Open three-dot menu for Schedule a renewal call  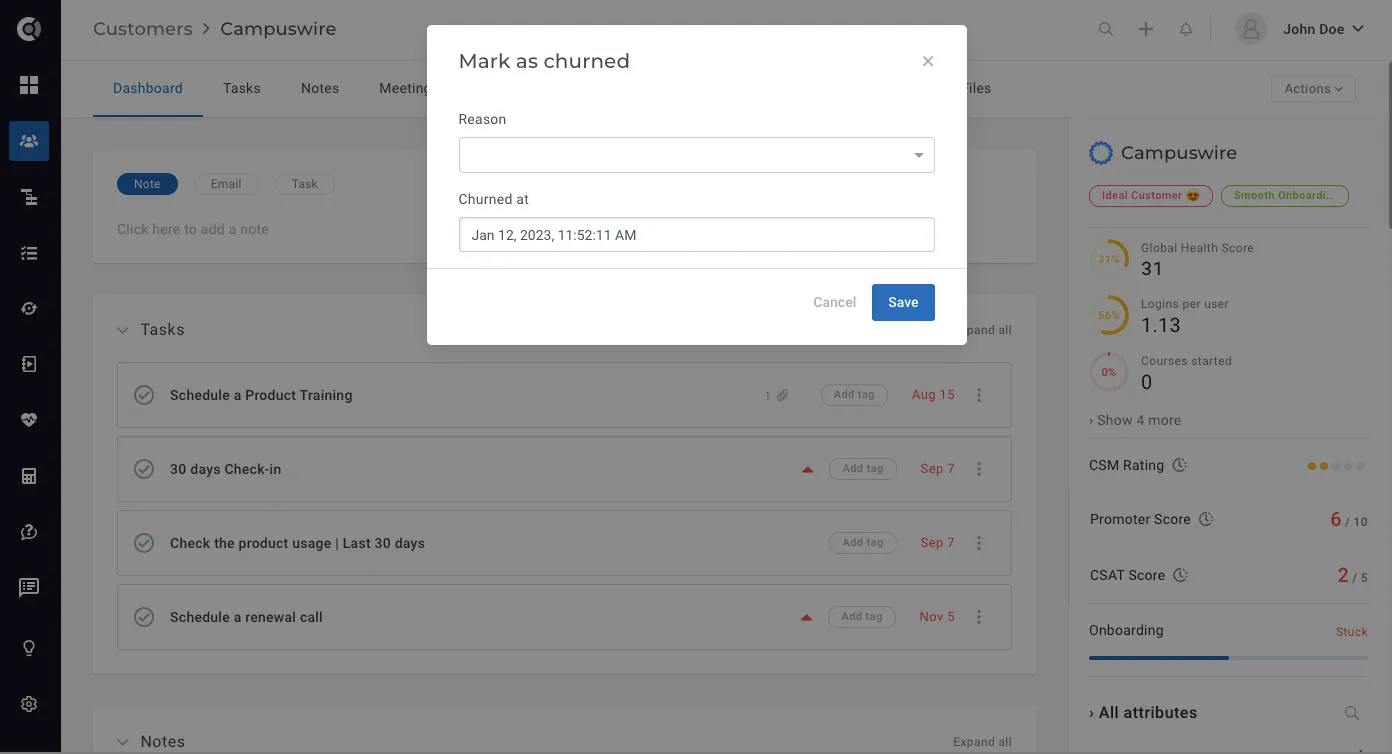pyautogui.click(x=979, y=617)
